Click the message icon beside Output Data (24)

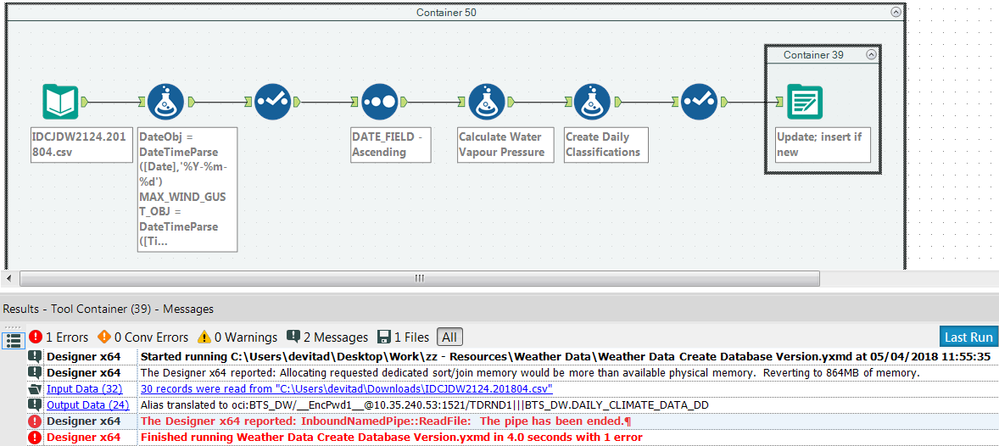point(34,405)
